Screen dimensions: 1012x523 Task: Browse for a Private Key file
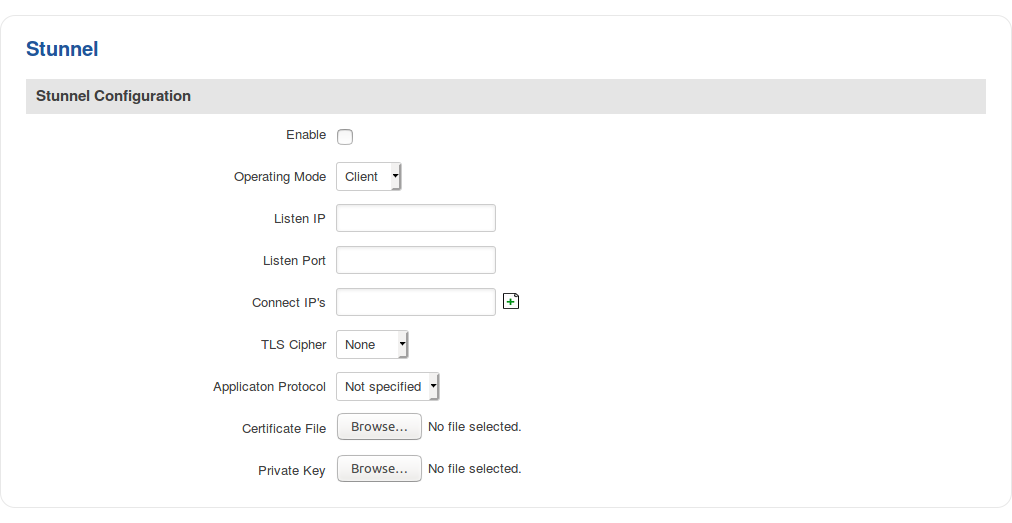(x=379, y=469)
